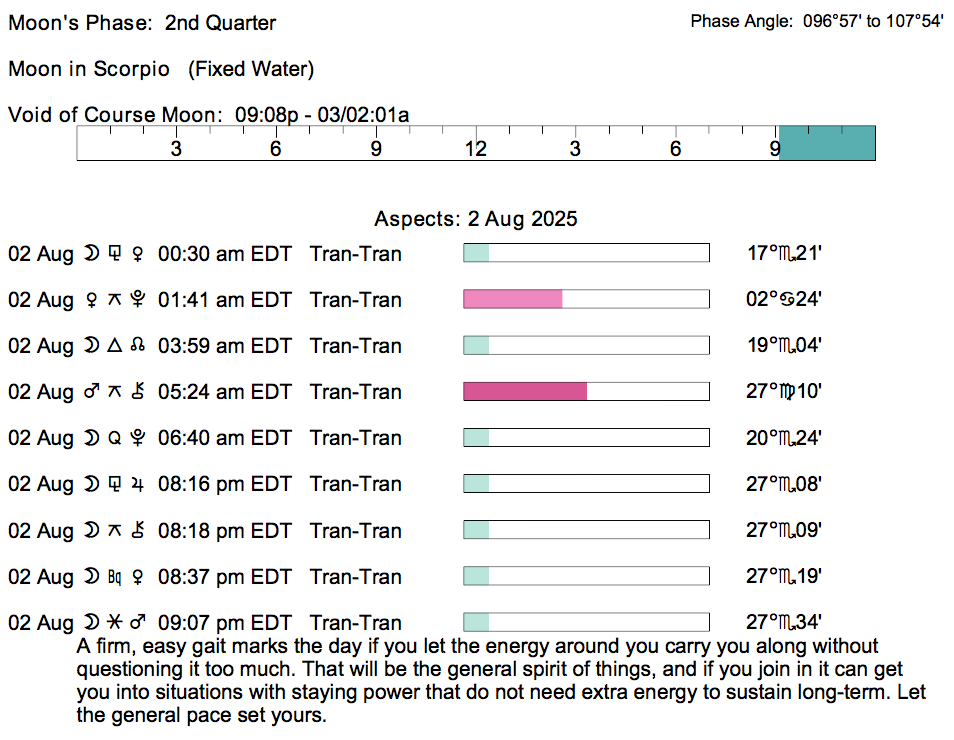Click Moon quincunx Chiron glyphs at 08:18 pm
Image resolution: width=954 pixels, height=740 pixels.
click(115, 530)
